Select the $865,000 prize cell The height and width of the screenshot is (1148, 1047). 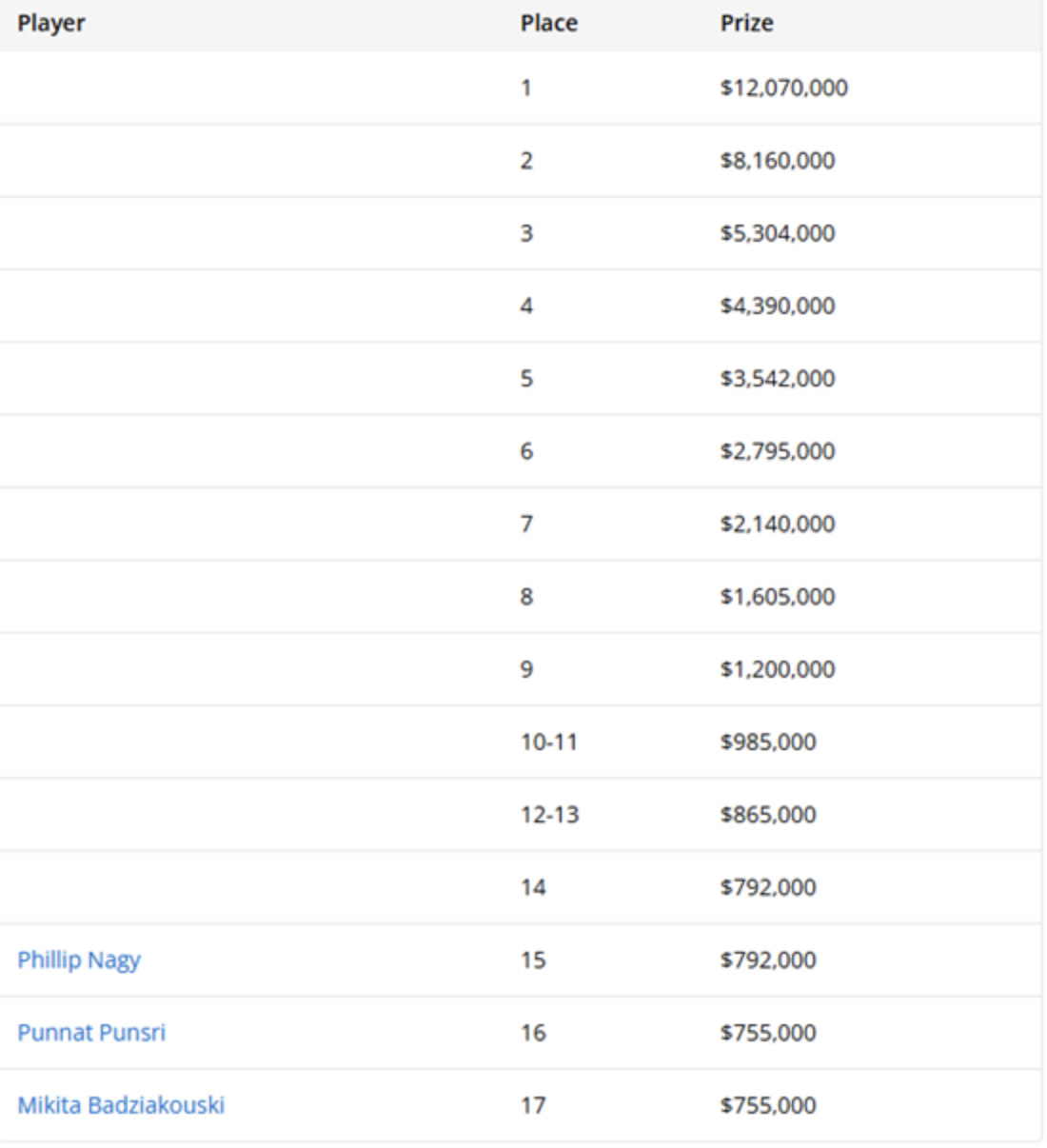point(767,815)
